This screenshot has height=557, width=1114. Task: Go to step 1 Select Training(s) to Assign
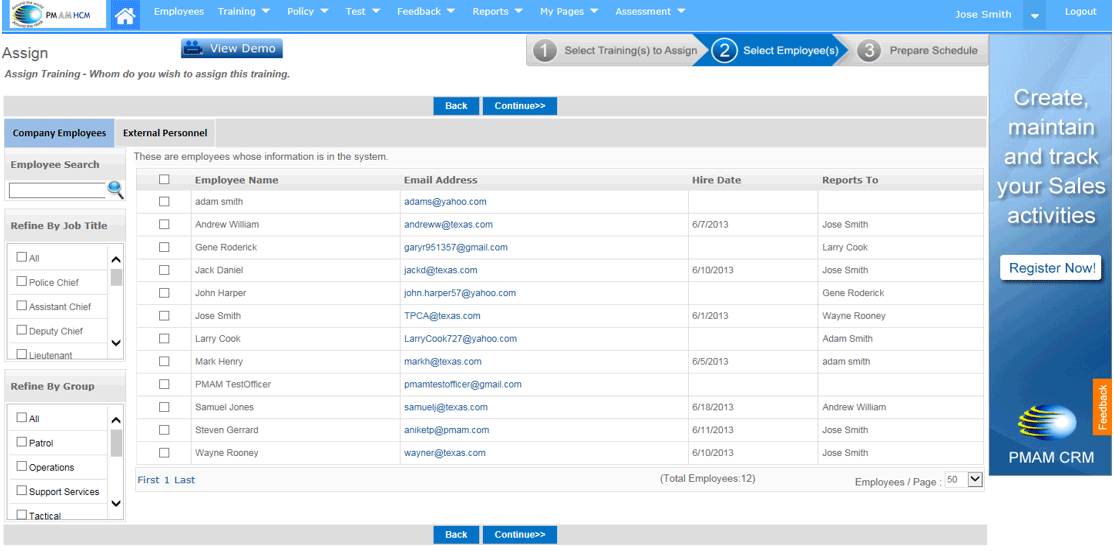pos(616,50)
